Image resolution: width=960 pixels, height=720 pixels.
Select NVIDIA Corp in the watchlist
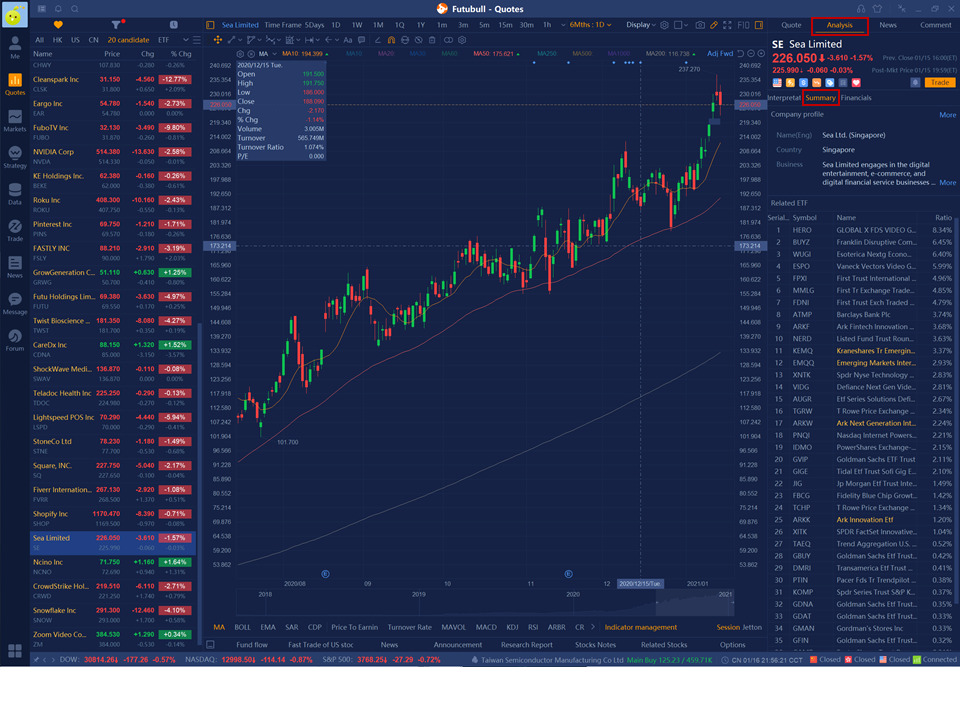pyautogui.click(x=113, y=156)
